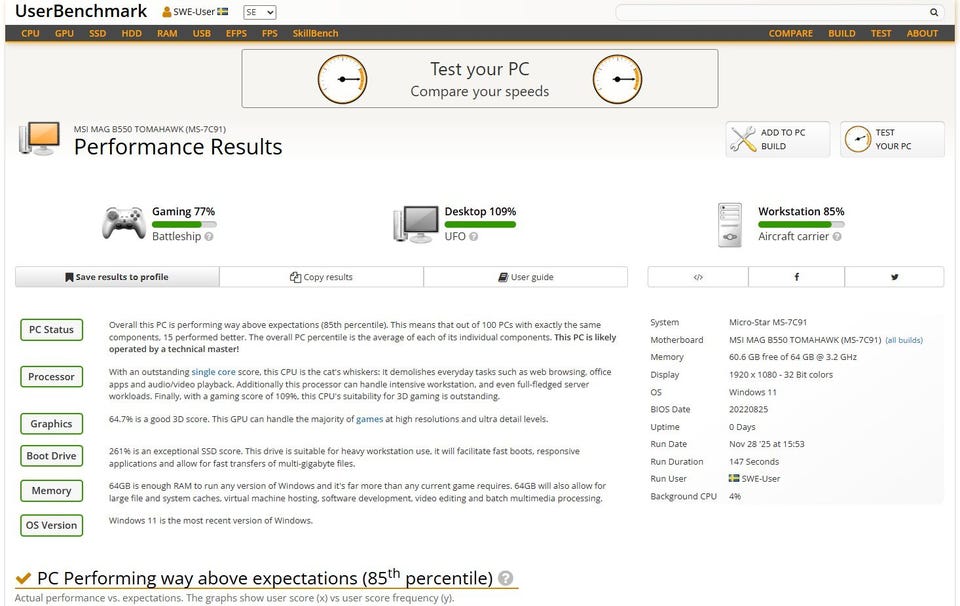
Task: Click the search magnifier icon
Action: click(934, 13)
